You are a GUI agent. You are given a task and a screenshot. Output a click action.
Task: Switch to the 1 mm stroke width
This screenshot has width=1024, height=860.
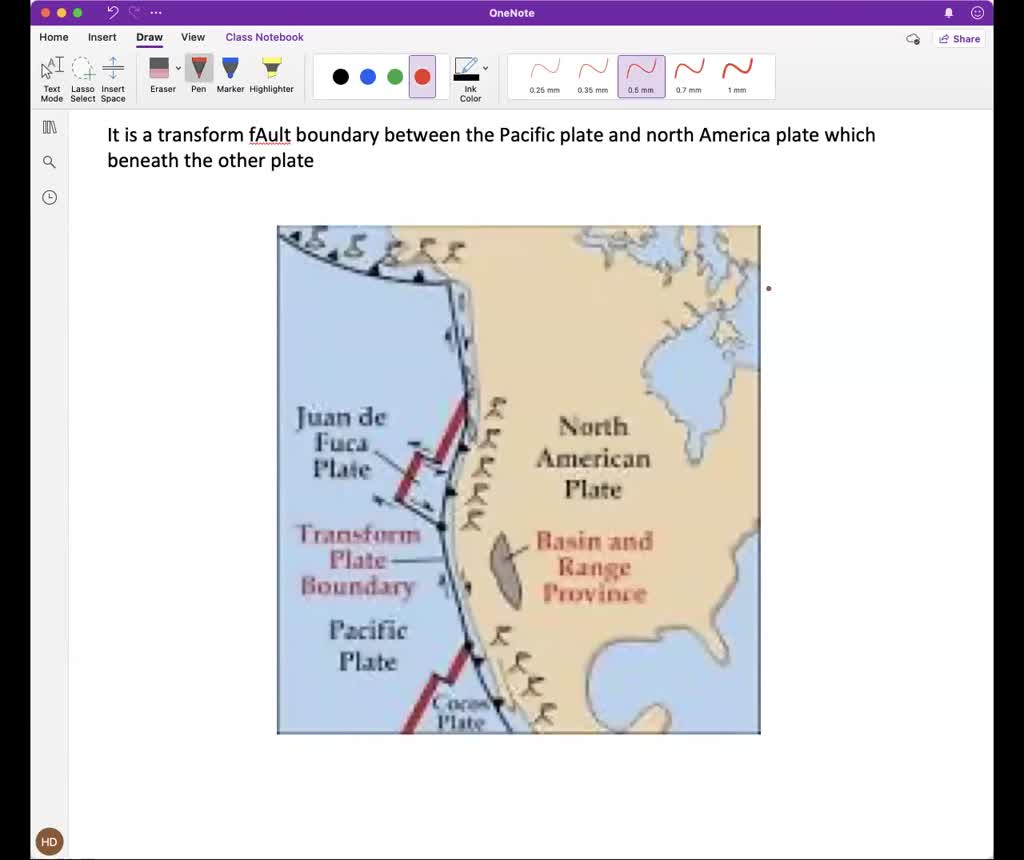pos(737,76)
